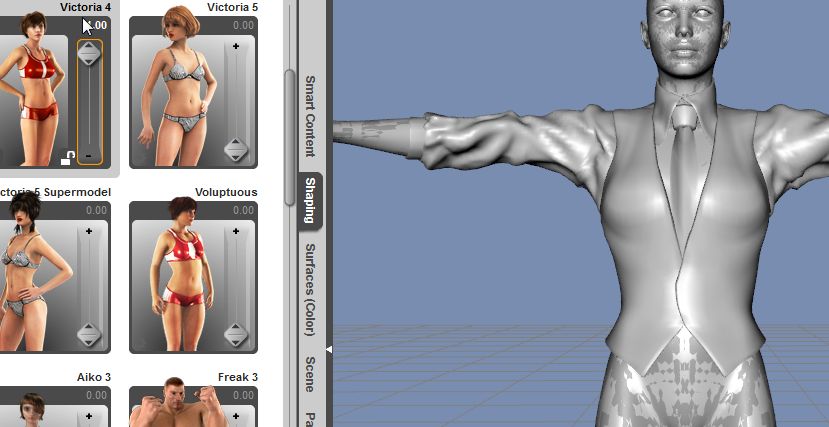Click the Aiko 3 value field 0.00
Screen dimensions: 829x427
point(96,395)
